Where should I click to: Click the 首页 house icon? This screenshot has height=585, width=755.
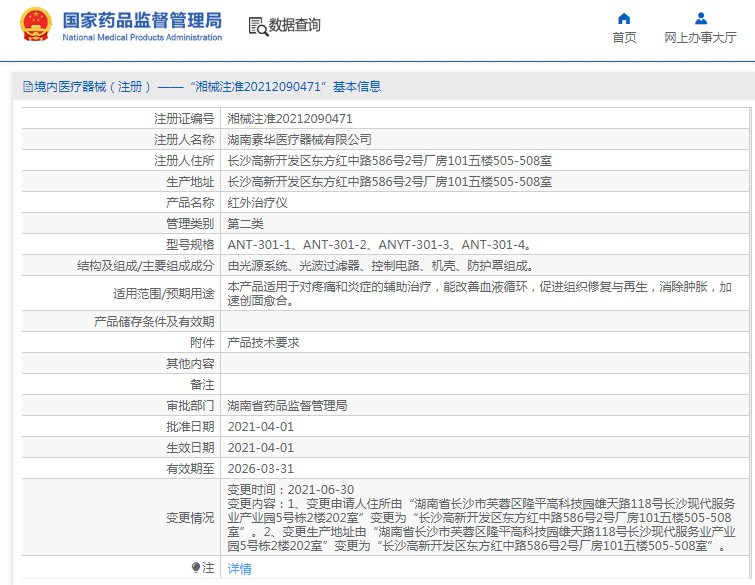(x=624, y=18)
